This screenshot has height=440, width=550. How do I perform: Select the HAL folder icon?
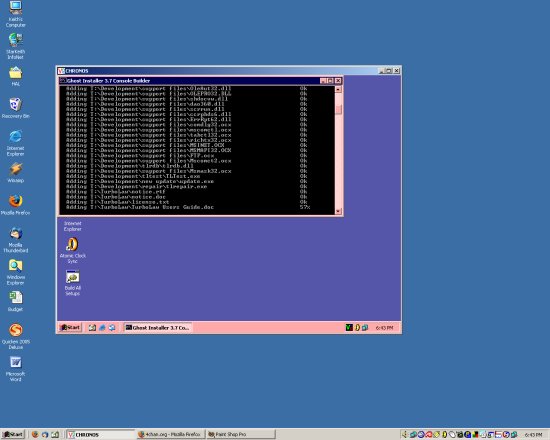point(15,76)
